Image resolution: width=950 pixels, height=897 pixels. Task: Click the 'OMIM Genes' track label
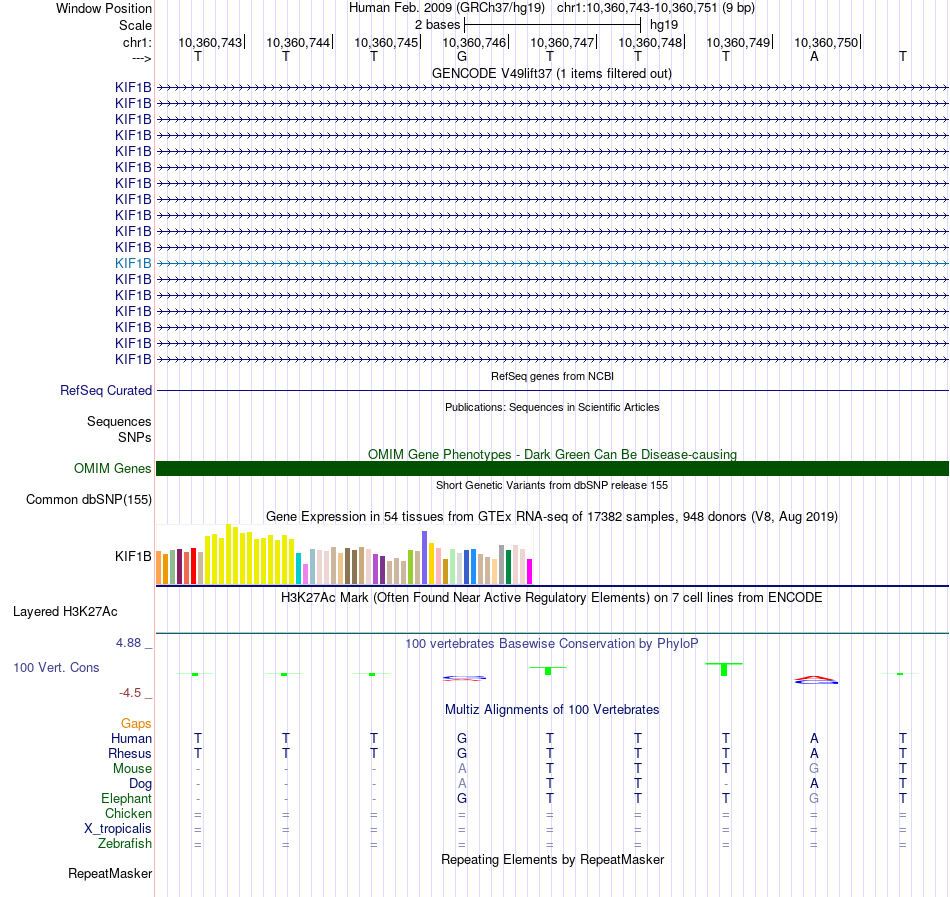click(x=113, y=468)
